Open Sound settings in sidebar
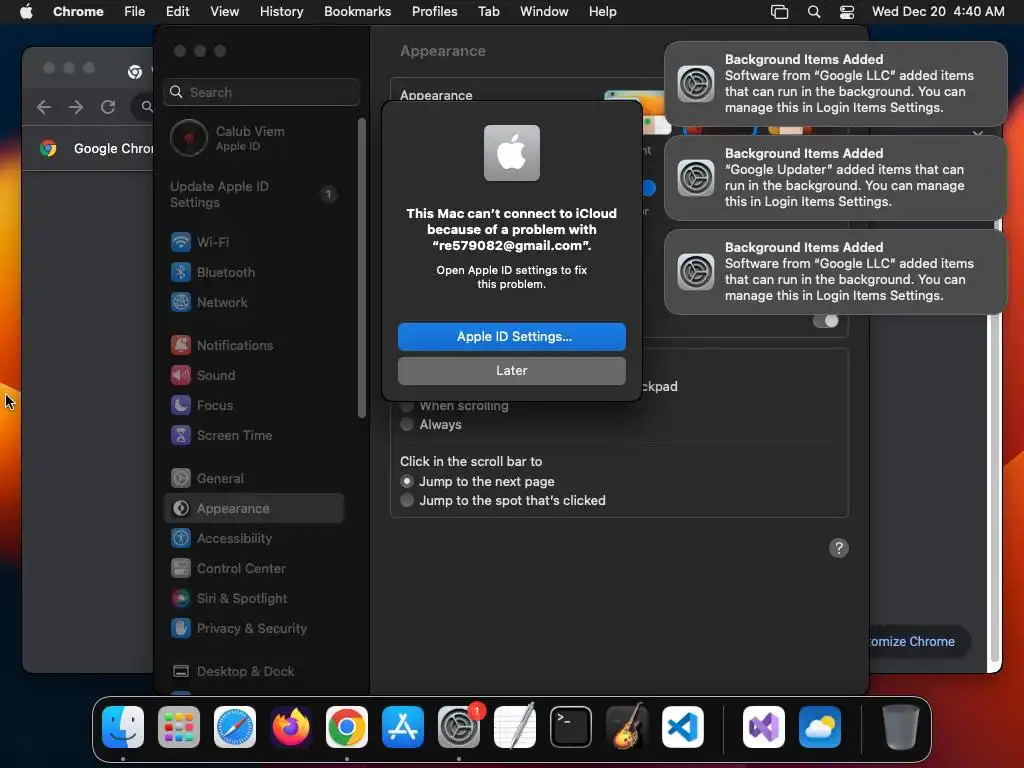The width and height of the screenshot is (1024, 768). (254, 376)
